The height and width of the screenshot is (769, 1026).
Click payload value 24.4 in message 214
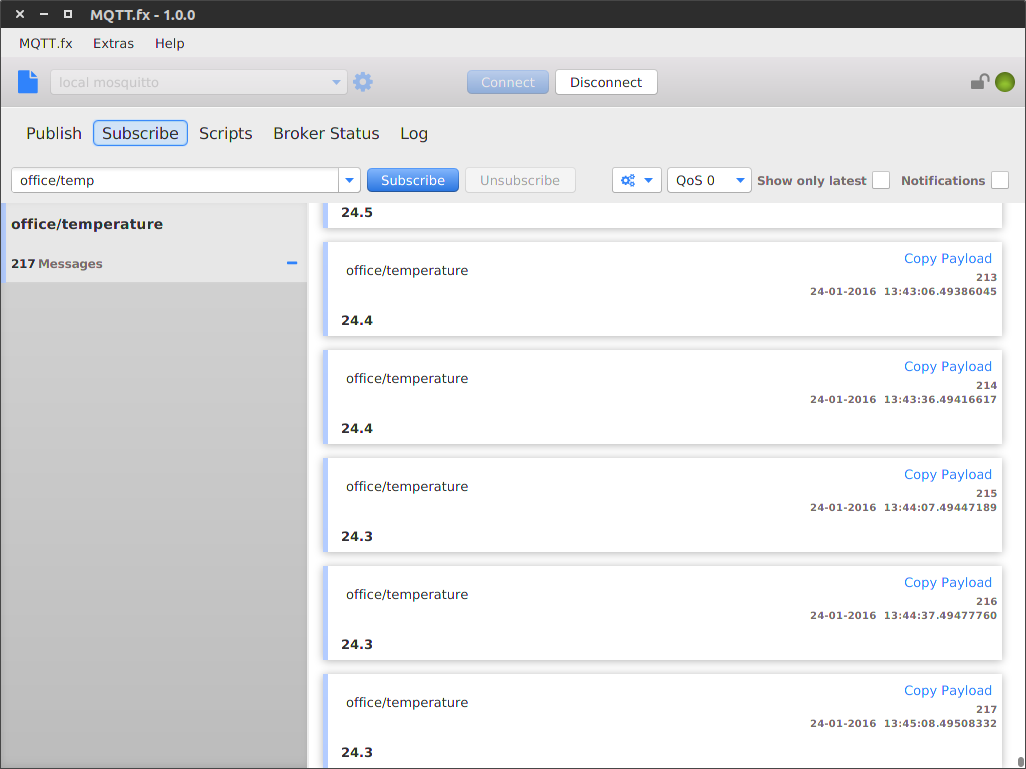[x=357, y=428]
